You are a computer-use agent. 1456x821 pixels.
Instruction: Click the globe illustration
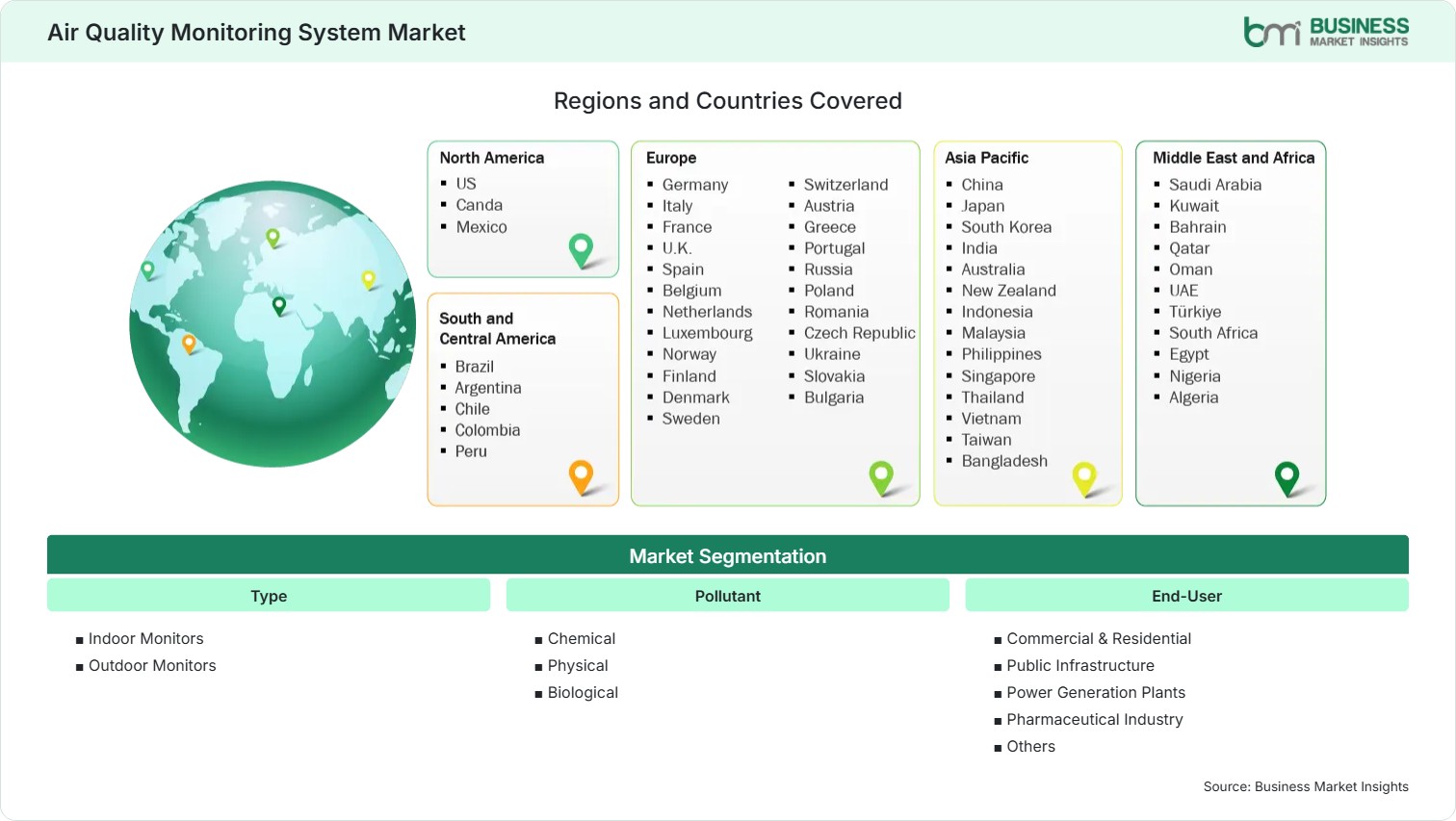tap(273, 324)
